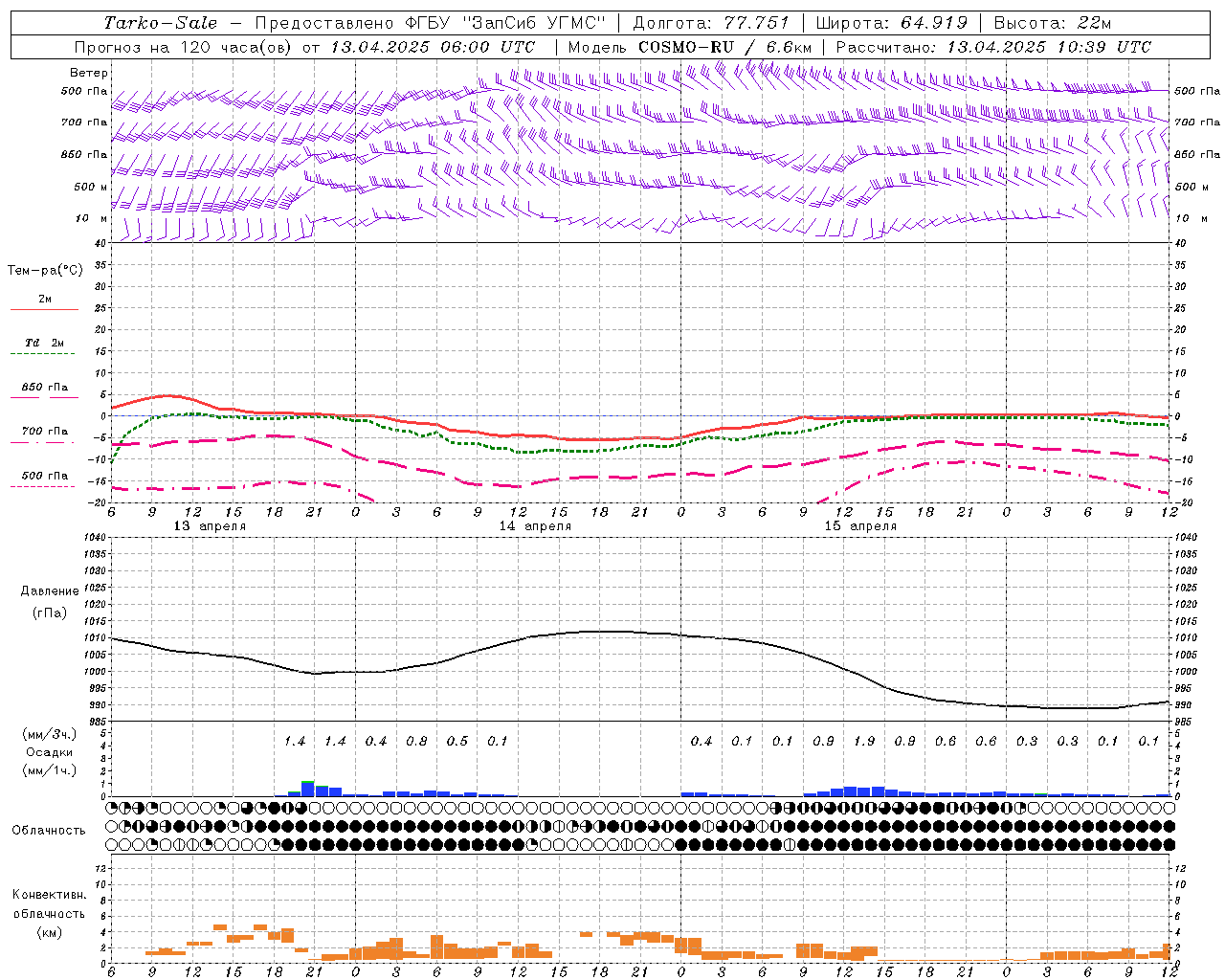Click the elevation text "Высота: 22м"
This screenshot has height=980, width=1225.
[x=1053, y=23]
